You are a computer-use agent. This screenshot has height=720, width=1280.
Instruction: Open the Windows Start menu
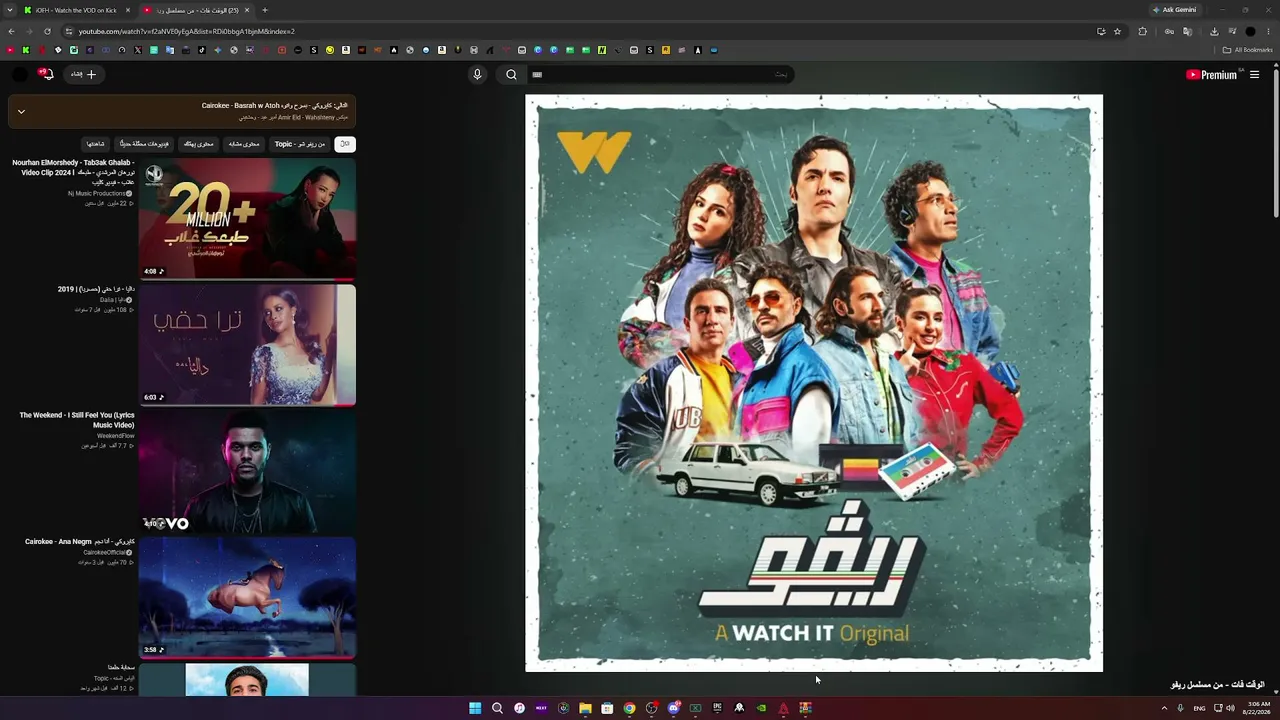click(475, 708)
